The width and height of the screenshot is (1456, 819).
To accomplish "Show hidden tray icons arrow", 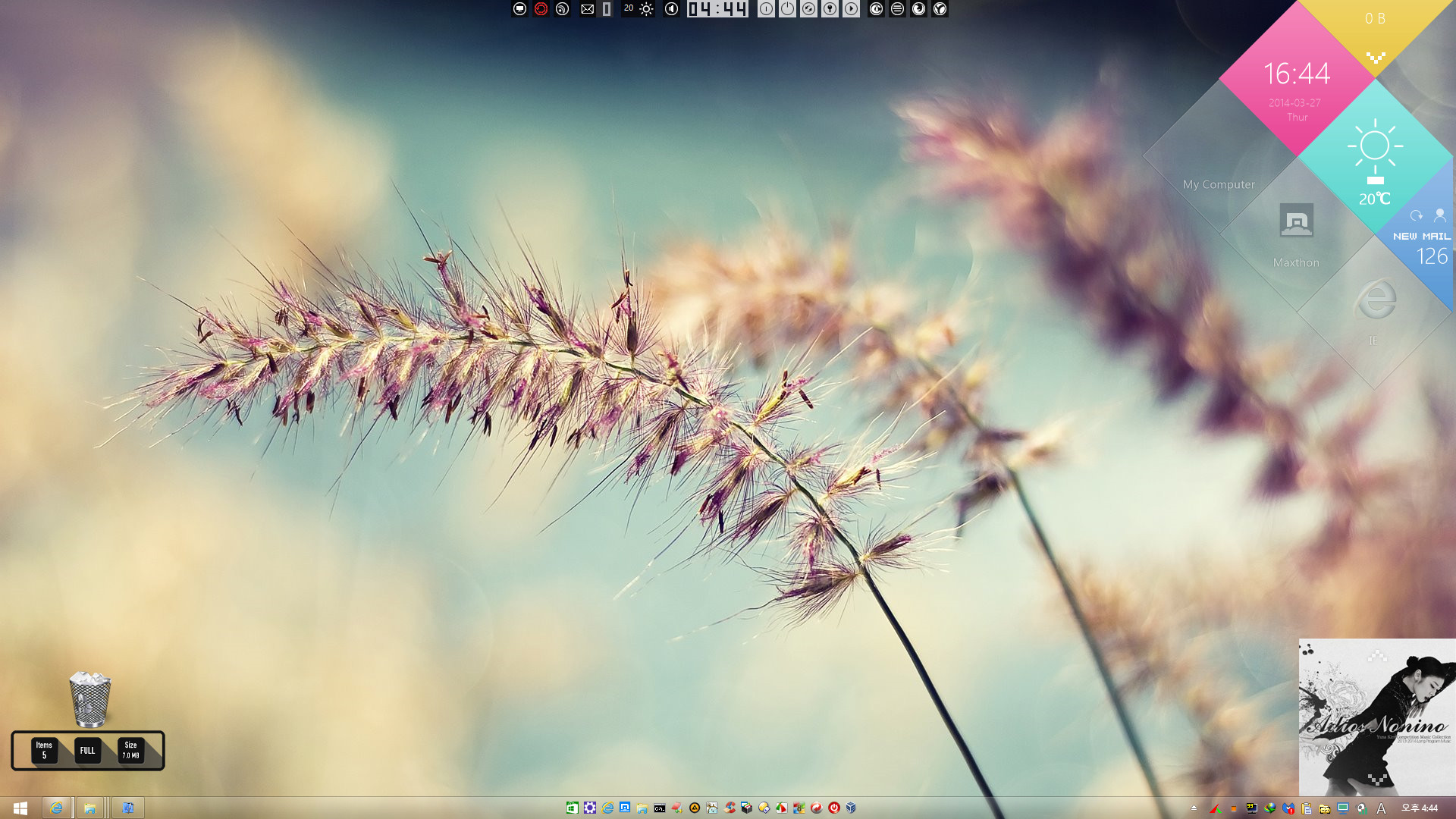I will coord(1194,808).
